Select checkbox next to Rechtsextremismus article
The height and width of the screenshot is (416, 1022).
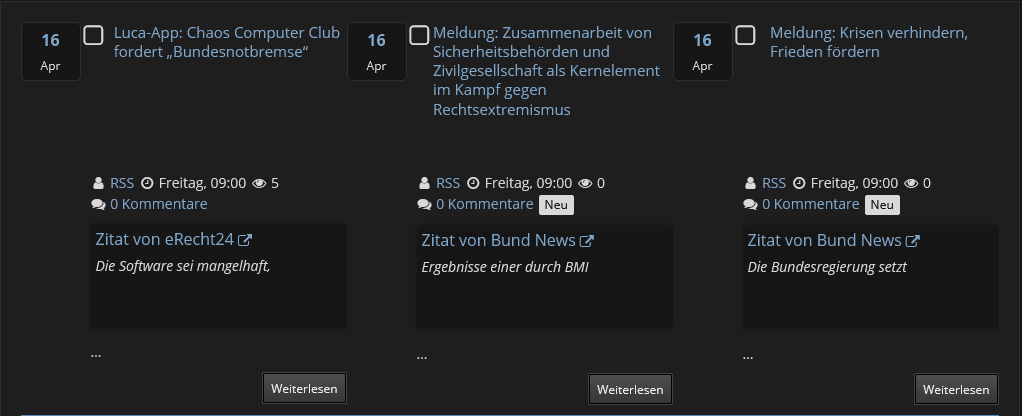[419, 35]
